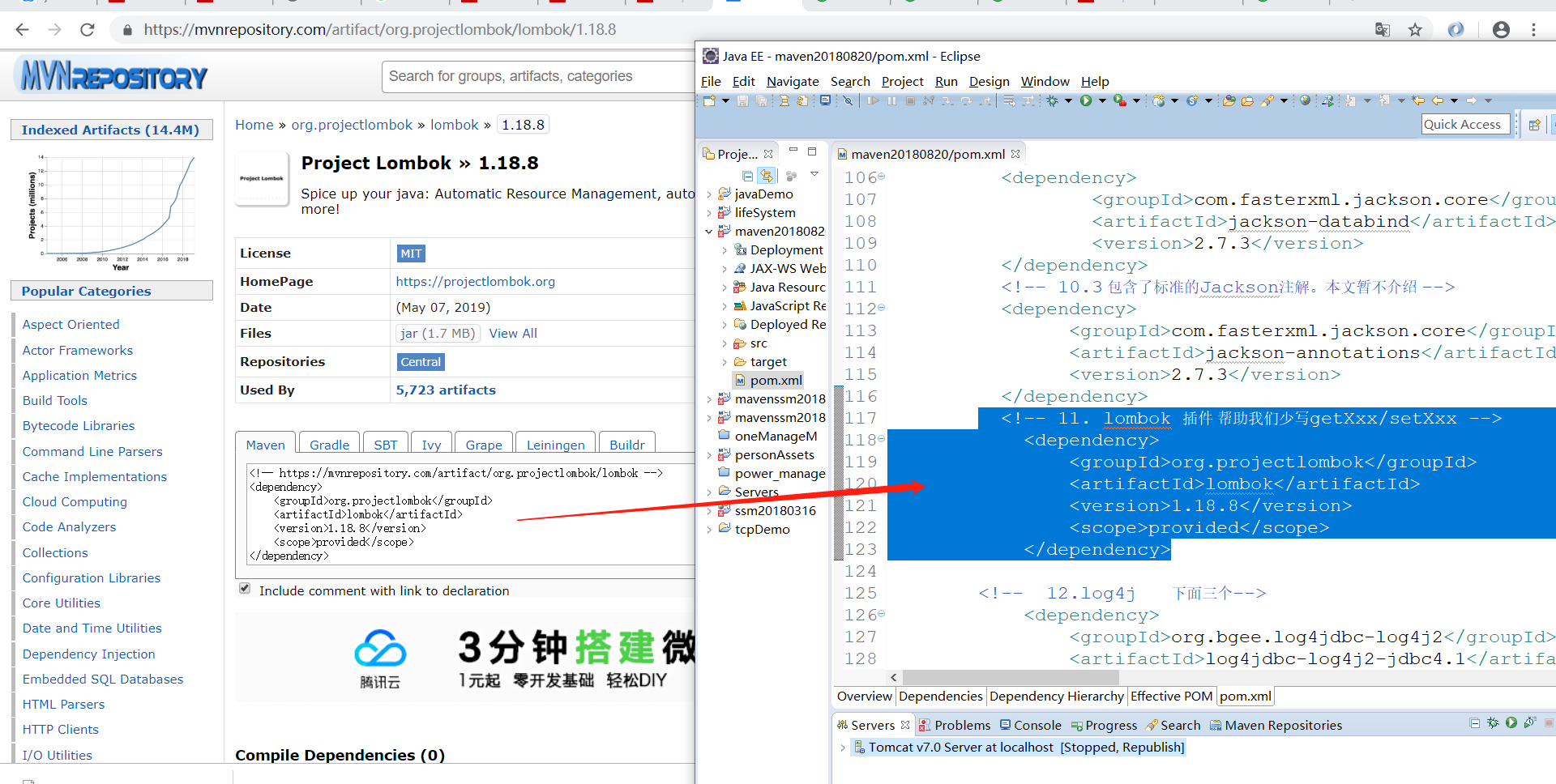This screenshot has height=784, width=1556.
Task: Click the mvnrepository search input field
Action: coord(539,76)
